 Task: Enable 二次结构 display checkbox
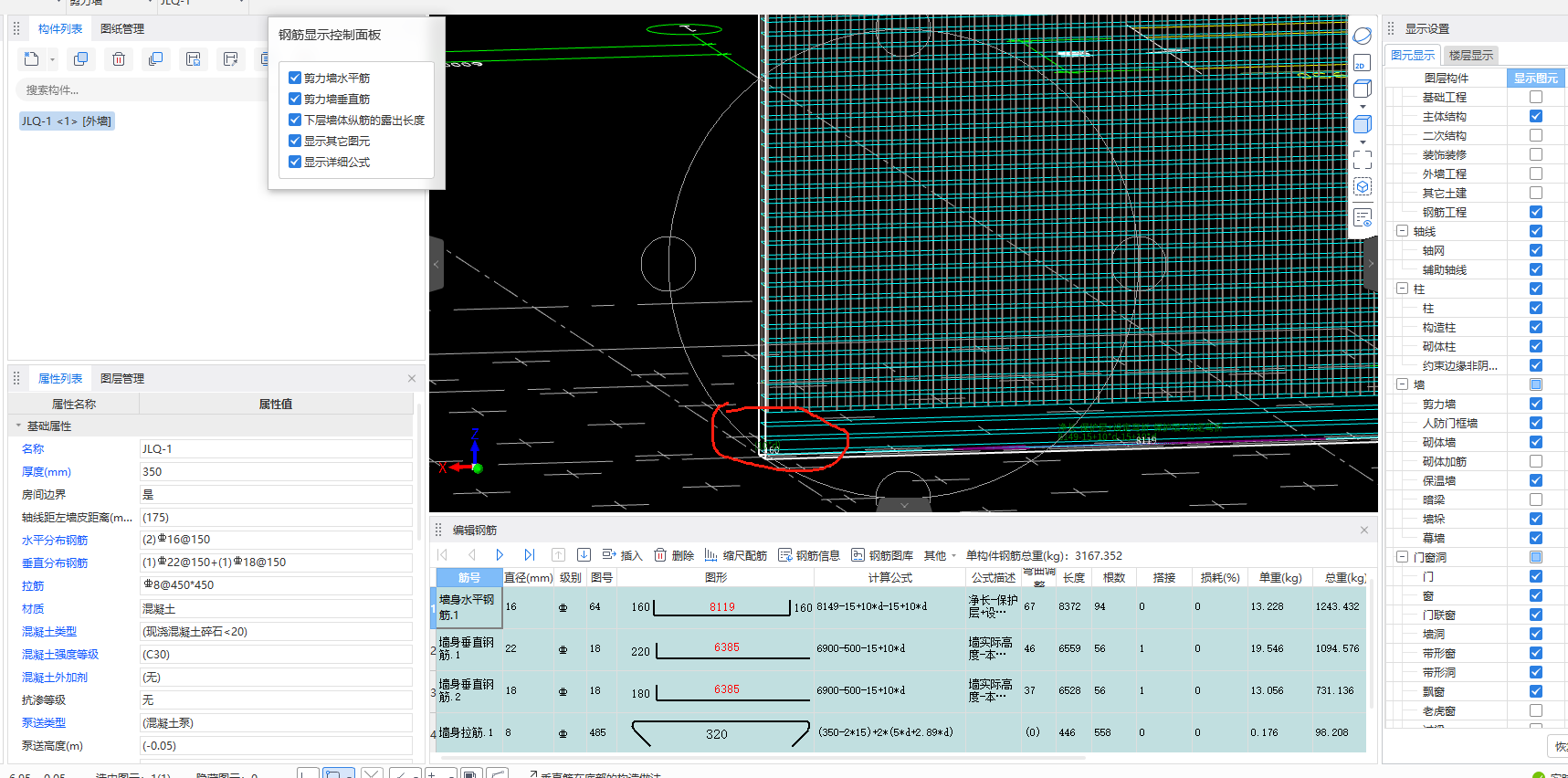[x=1536, y=135]
